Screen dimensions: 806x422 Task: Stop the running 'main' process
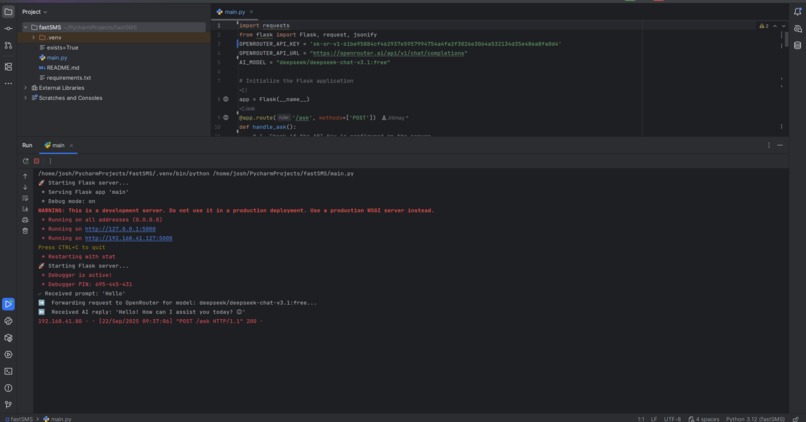[x=36, y=161]
